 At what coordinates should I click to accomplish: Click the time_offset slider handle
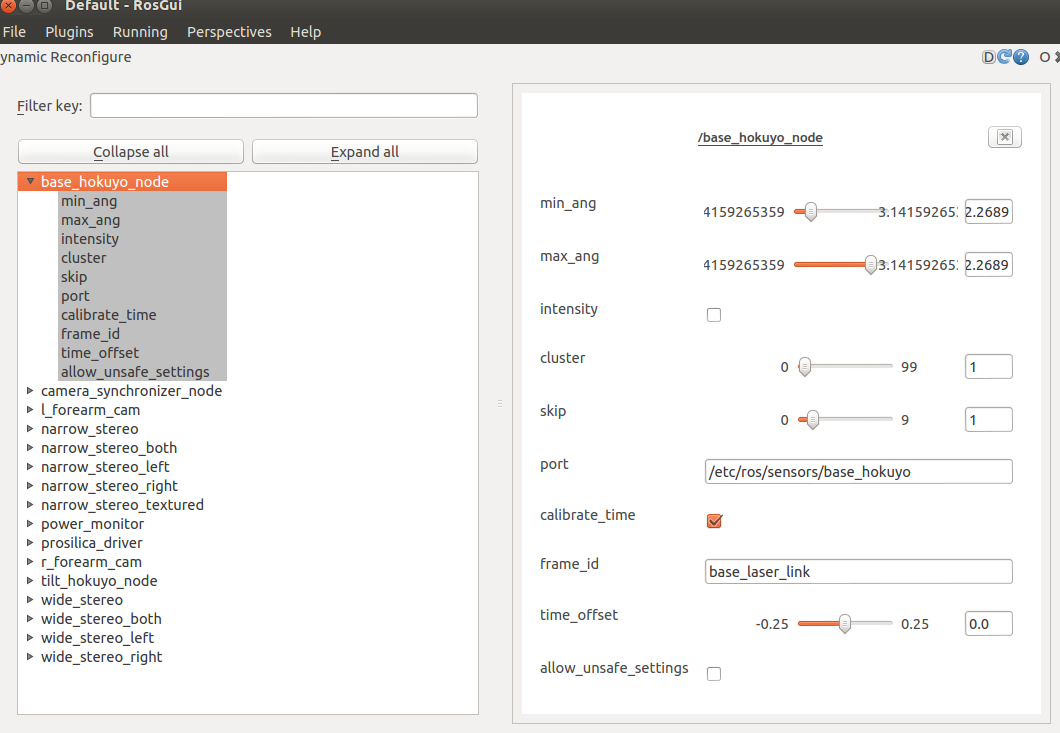click(x=845, y=624)
